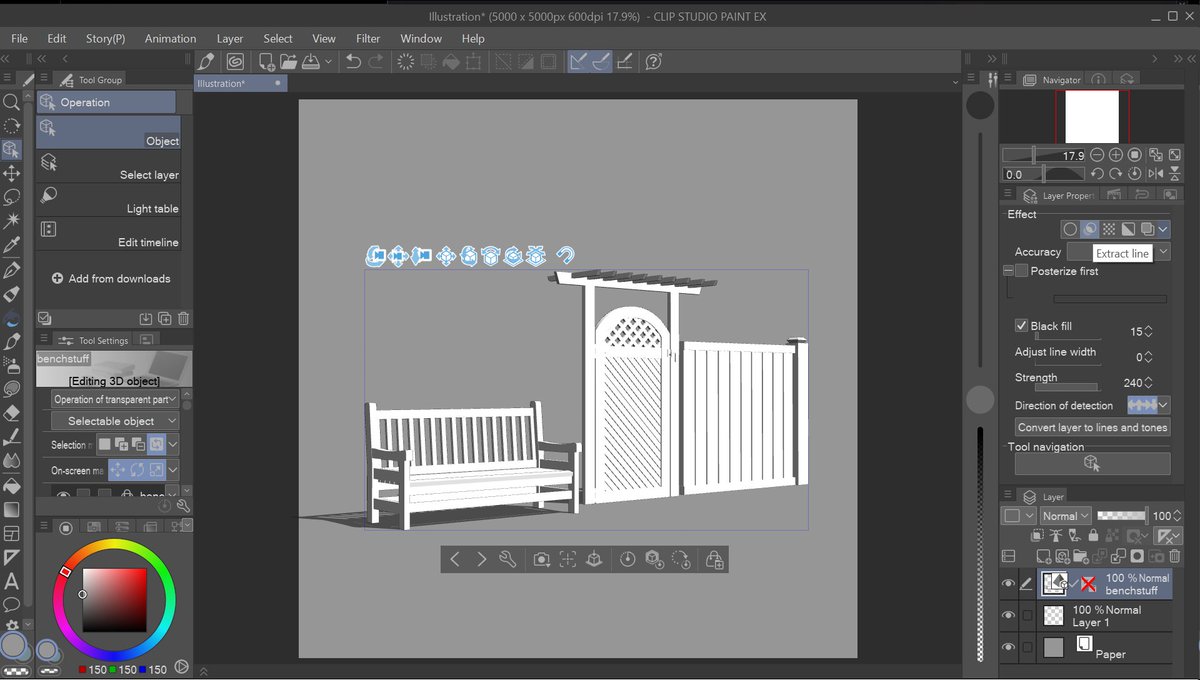Select the Object sub tool

[109, 131]
